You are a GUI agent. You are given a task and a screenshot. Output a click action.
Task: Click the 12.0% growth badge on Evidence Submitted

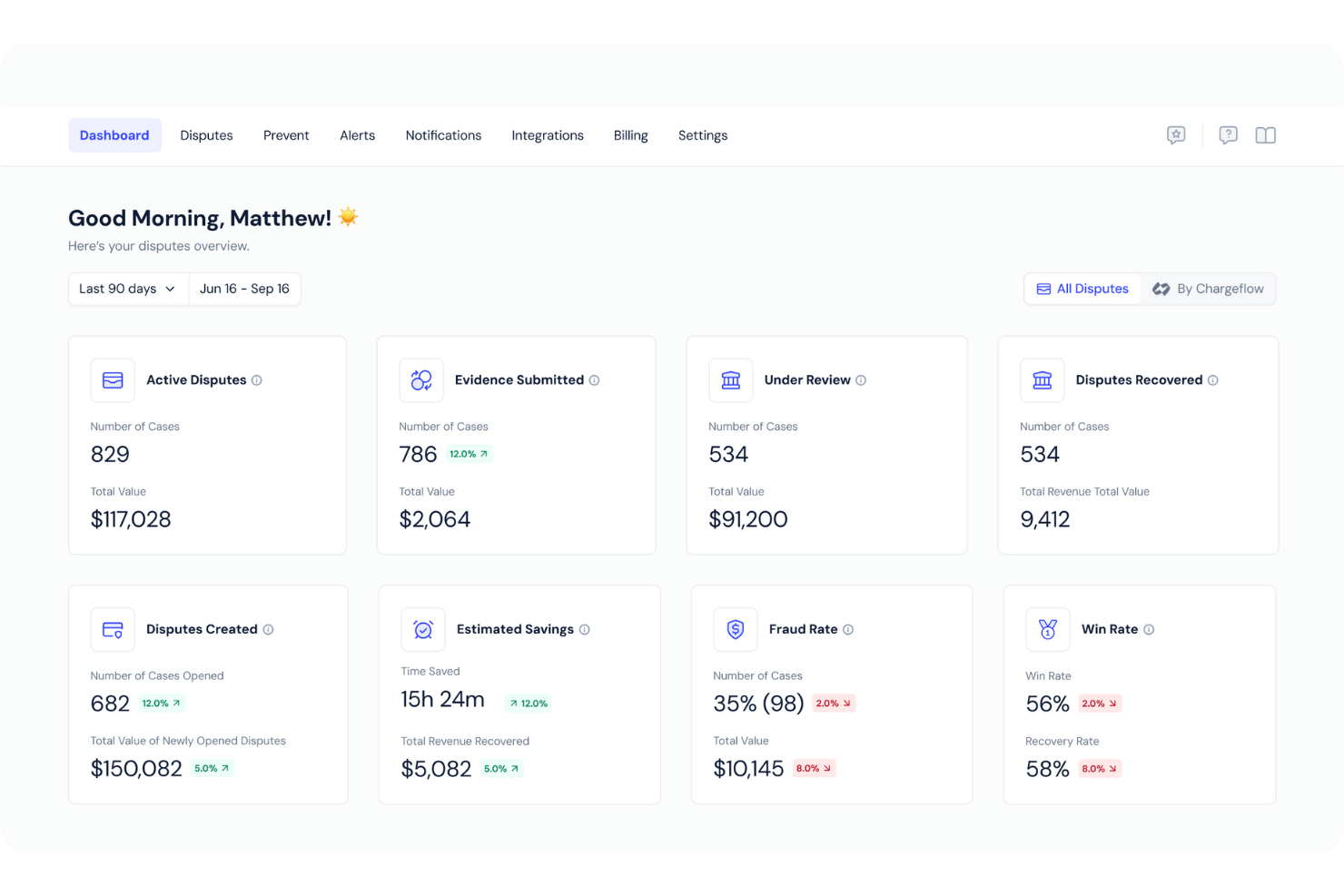point(470,453)
